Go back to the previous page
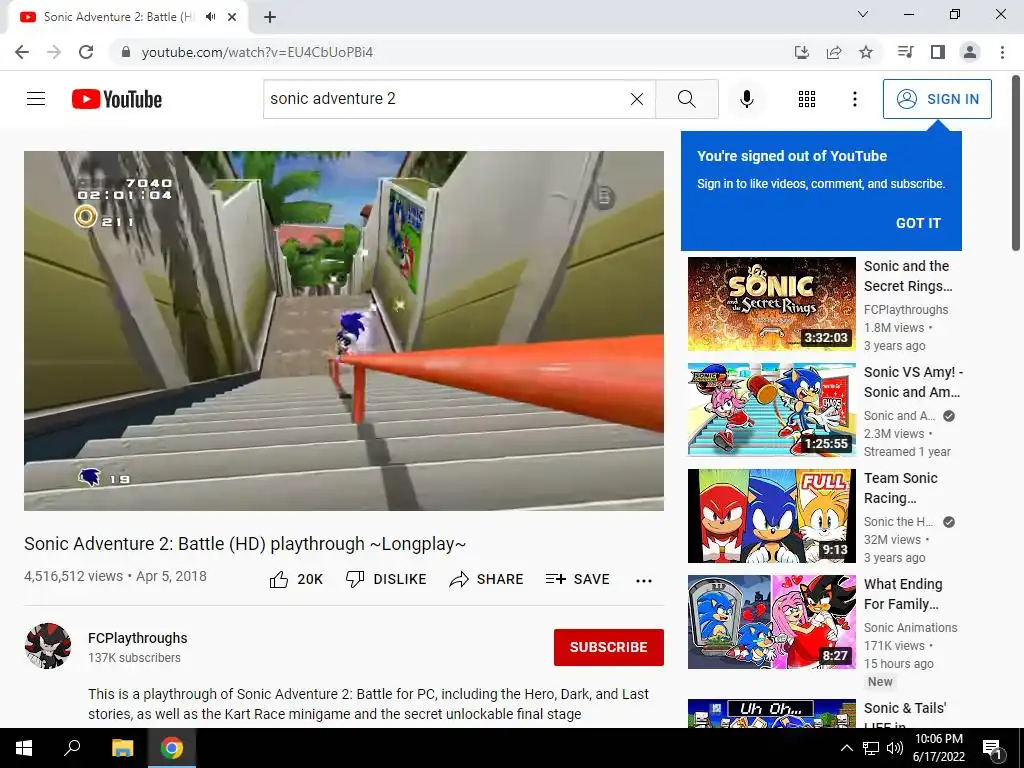The height and width of the screenshot is (768, 1024). pyautogui.click(x=22, y=52)
